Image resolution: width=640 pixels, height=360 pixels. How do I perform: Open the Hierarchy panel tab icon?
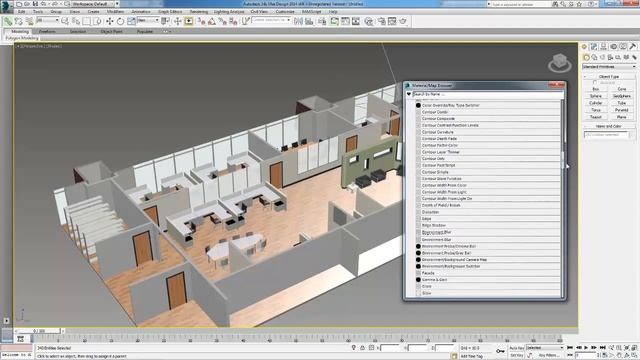604,47
